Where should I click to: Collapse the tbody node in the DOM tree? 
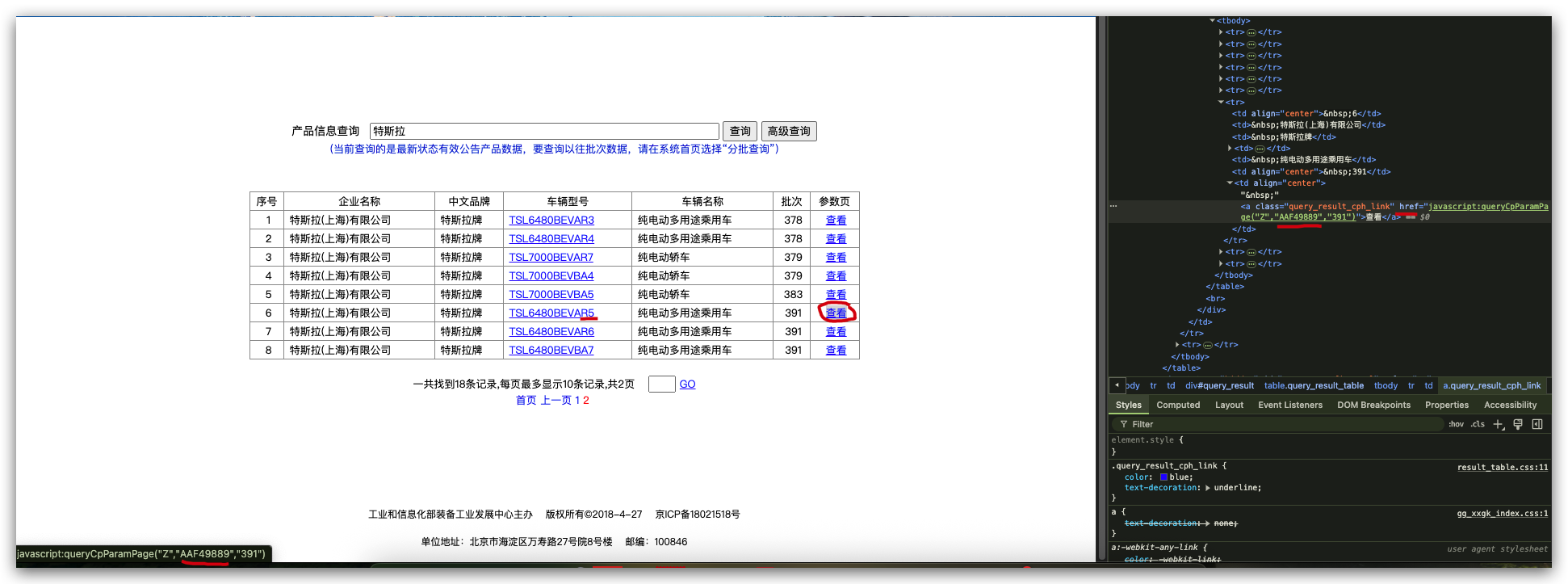1213,21
